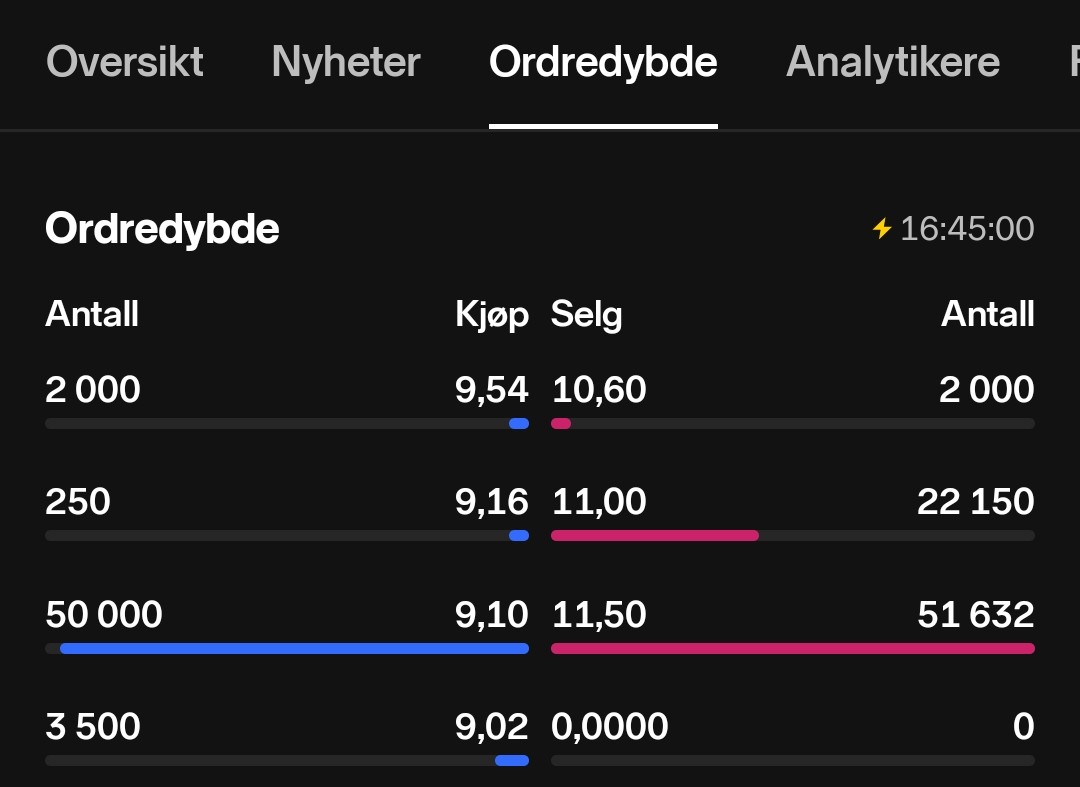Select the buy price 9,54

tap(492, 390)
